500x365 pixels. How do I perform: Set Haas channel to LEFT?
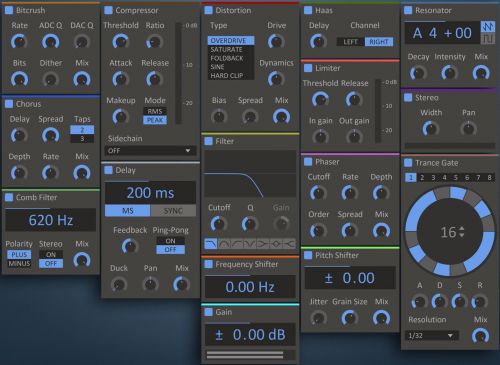(351, 42)
